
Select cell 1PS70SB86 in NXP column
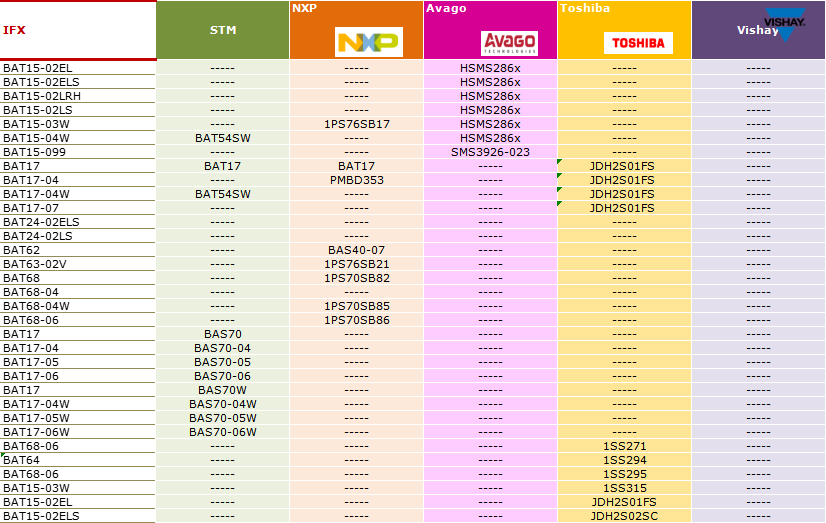point(357,320)
